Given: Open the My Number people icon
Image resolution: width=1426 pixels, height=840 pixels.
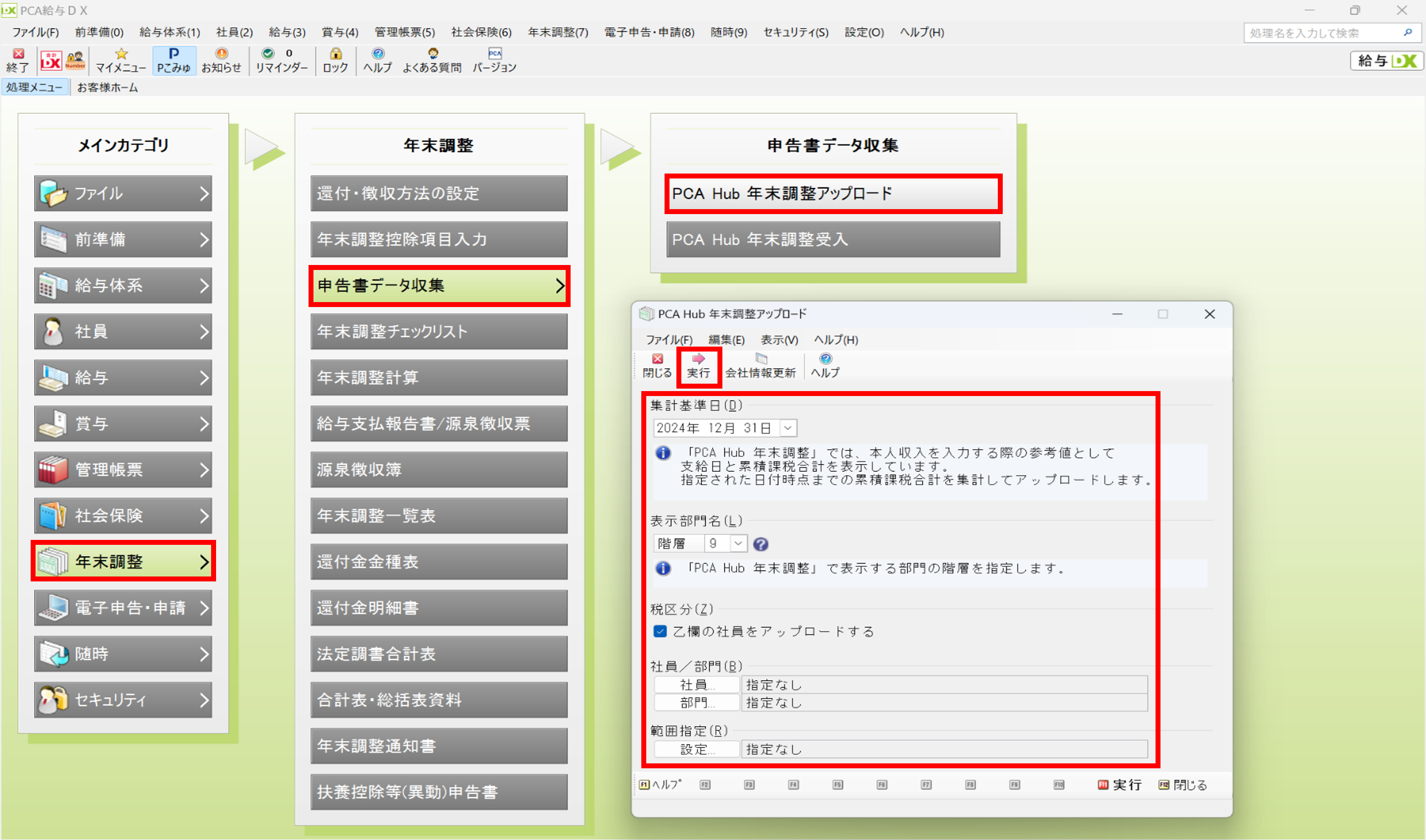Looking at the screenshot, I should coord(75,60).
